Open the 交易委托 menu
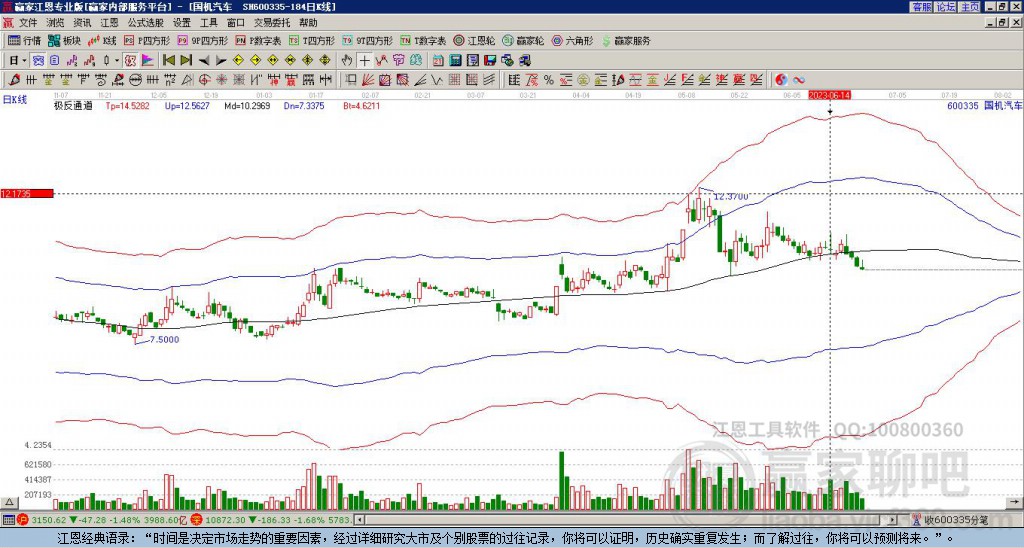 pyautogui.click(x=272, y=23)
